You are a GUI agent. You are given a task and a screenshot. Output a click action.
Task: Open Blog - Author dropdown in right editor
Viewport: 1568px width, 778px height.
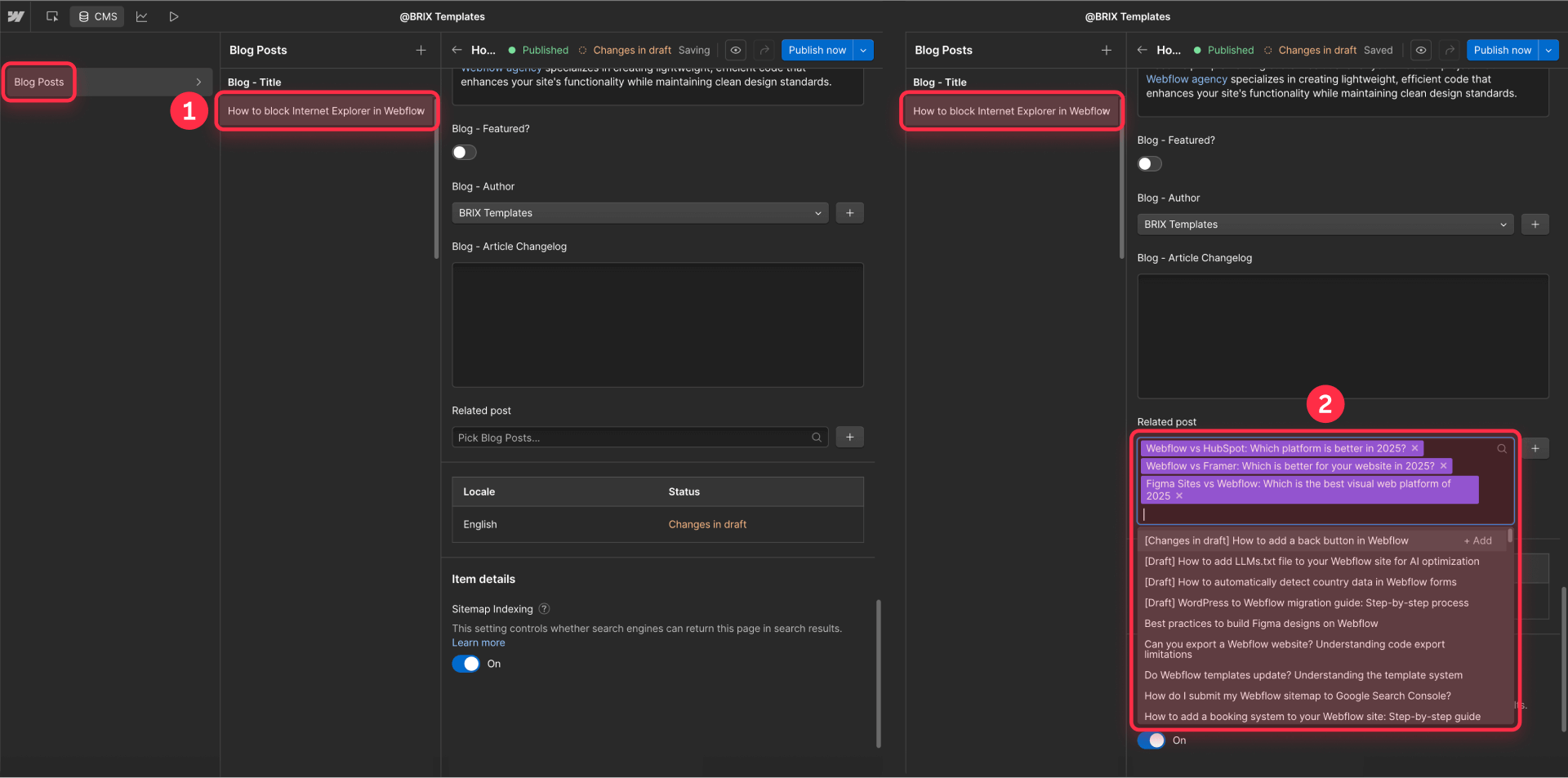click(x=1325, y=225)
